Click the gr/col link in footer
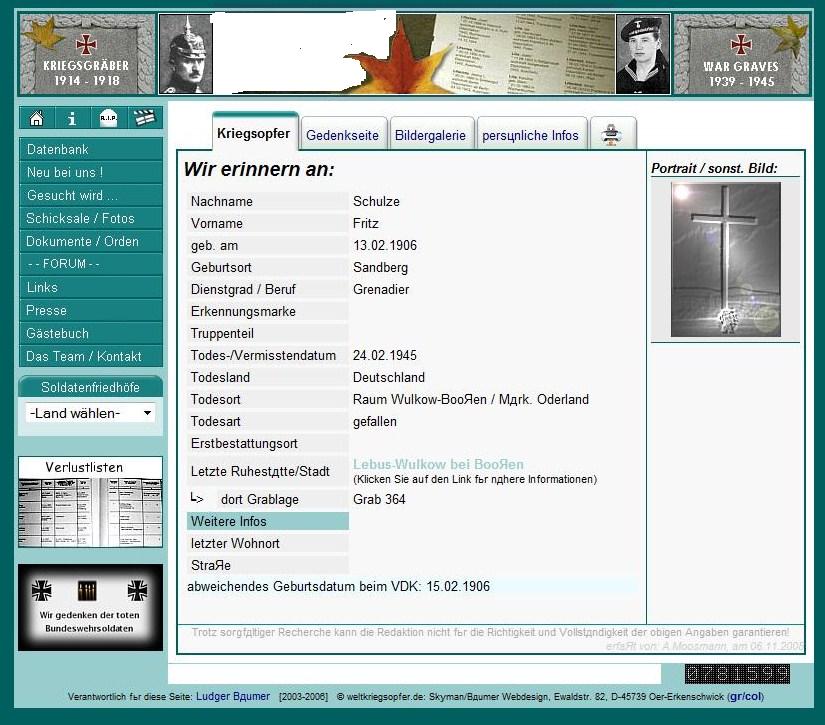The image size is (825, 725). point(746,696)
